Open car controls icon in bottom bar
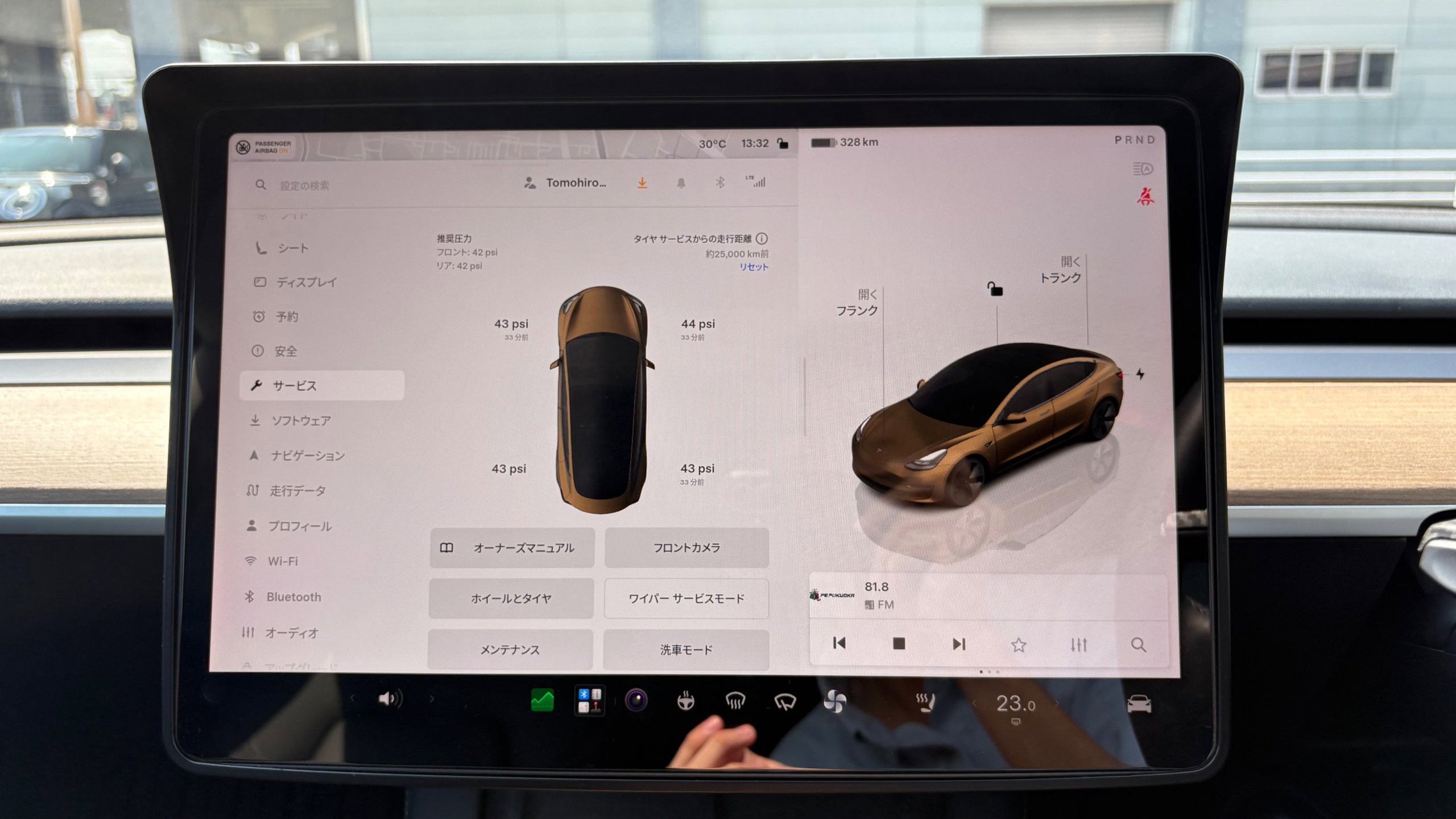 click(1139, 704)
